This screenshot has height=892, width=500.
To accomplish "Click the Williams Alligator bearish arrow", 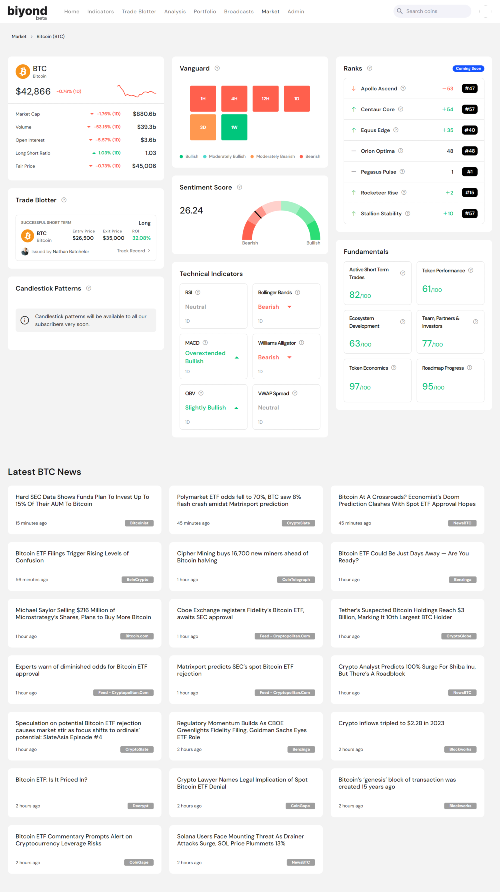I will point(289,357).
